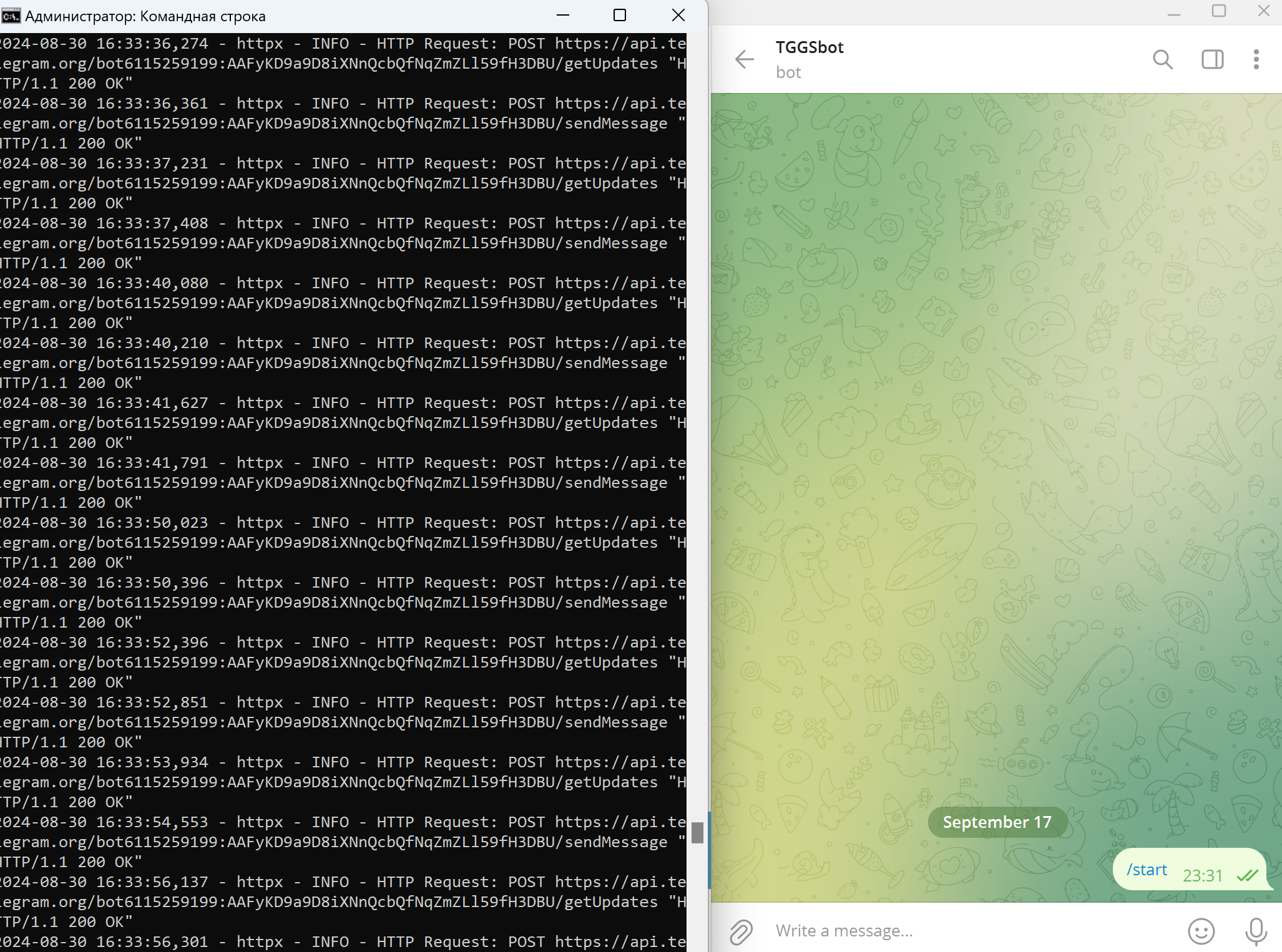Minimize the Telegram window
The image size is (1282, 952).
(1173, 11)
